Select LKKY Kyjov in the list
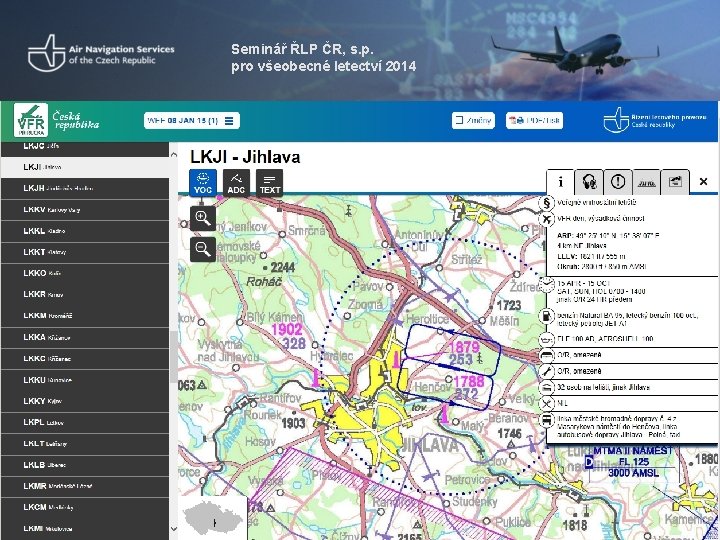 tap(85, 401)
